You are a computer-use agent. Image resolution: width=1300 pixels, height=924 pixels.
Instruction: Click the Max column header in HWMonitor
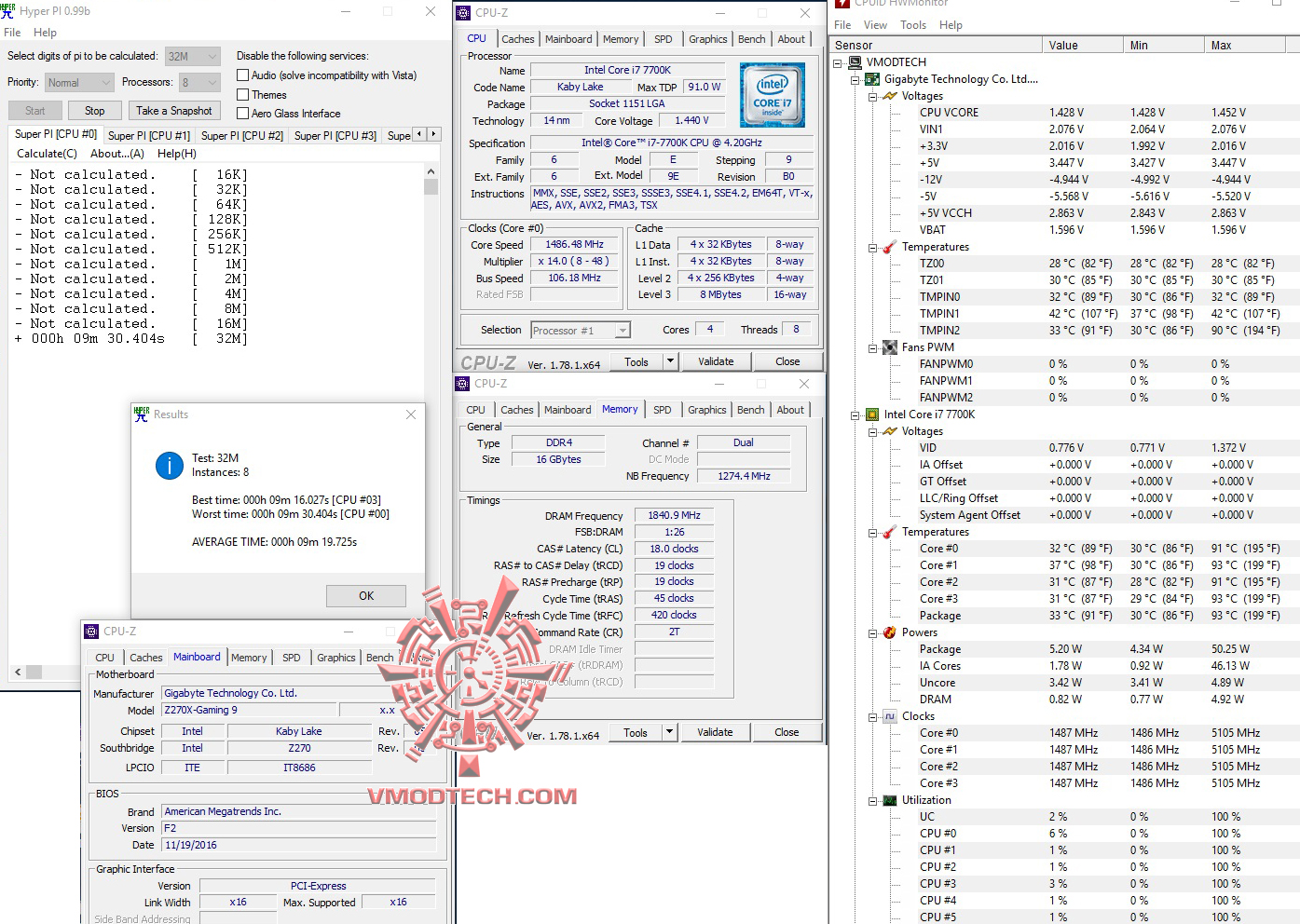[1246, 45]
